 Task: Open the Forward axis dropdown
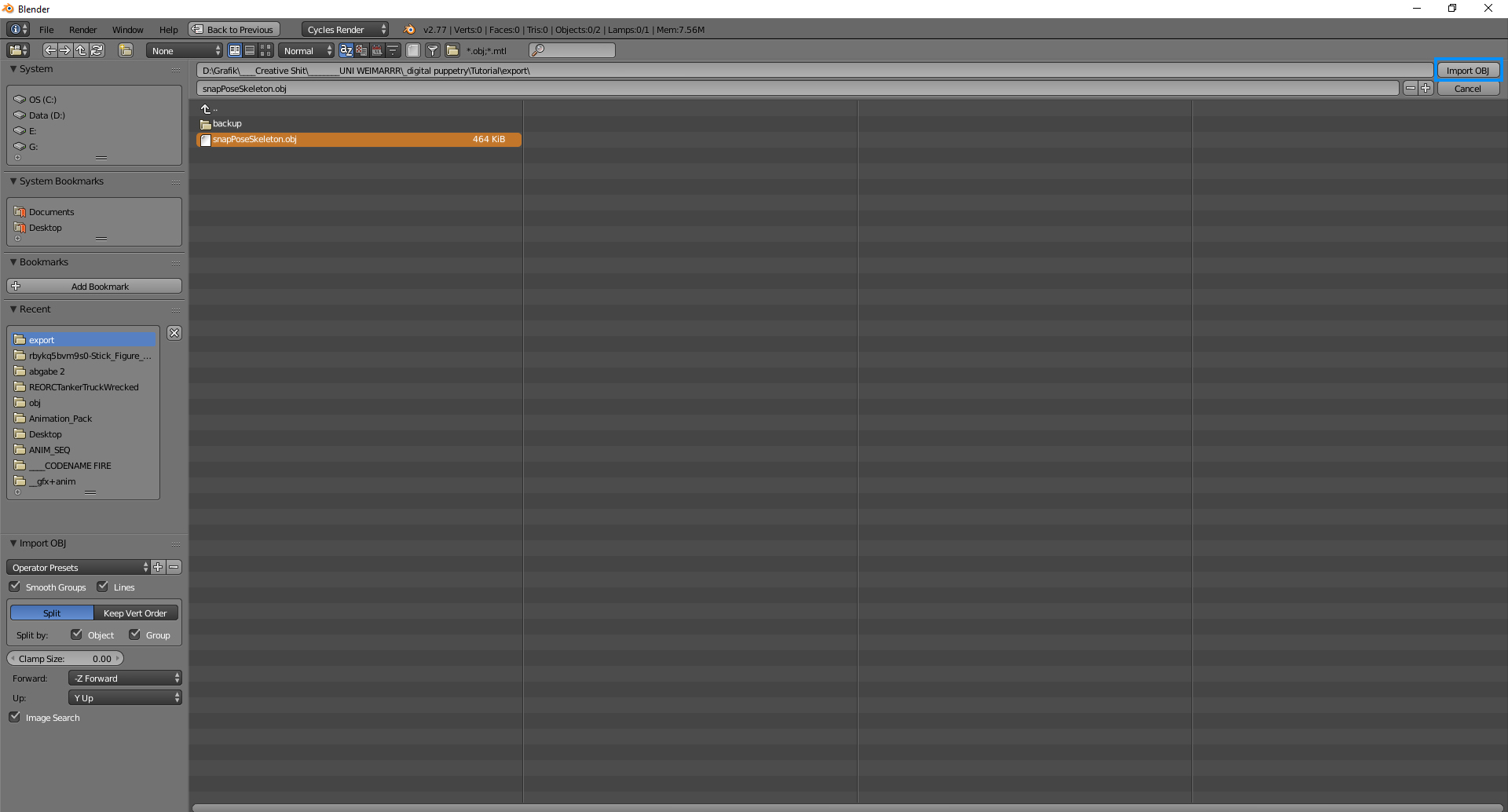(x=125, y=678)
